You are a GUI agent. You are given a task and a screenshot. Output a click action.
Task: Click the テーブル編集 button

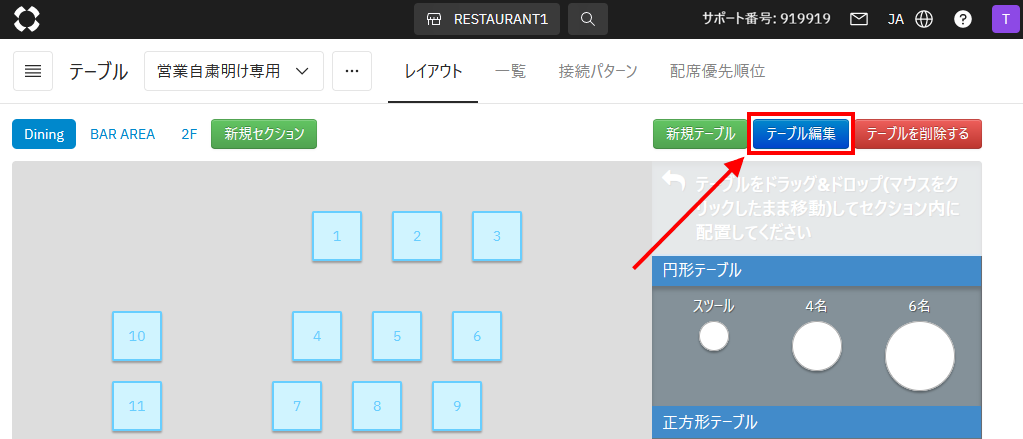pyautogui.click(x=801, y=134)
